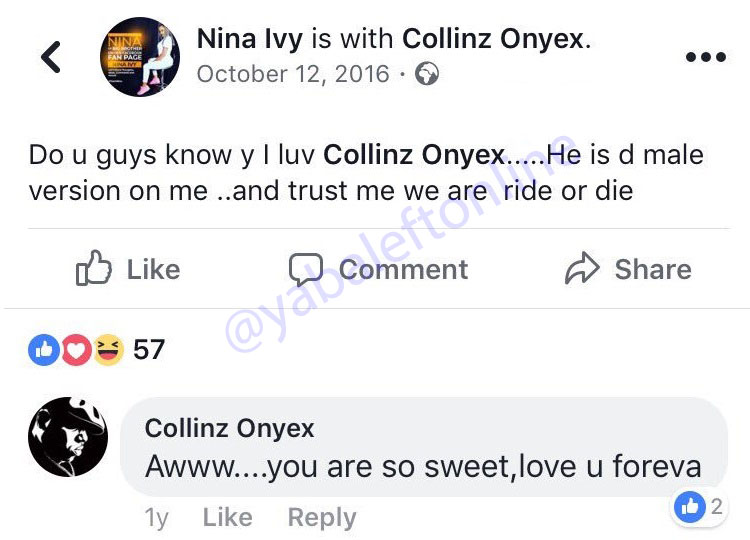Go back using the left chevron arrow

pyautogui.click(x=51, y=57)
